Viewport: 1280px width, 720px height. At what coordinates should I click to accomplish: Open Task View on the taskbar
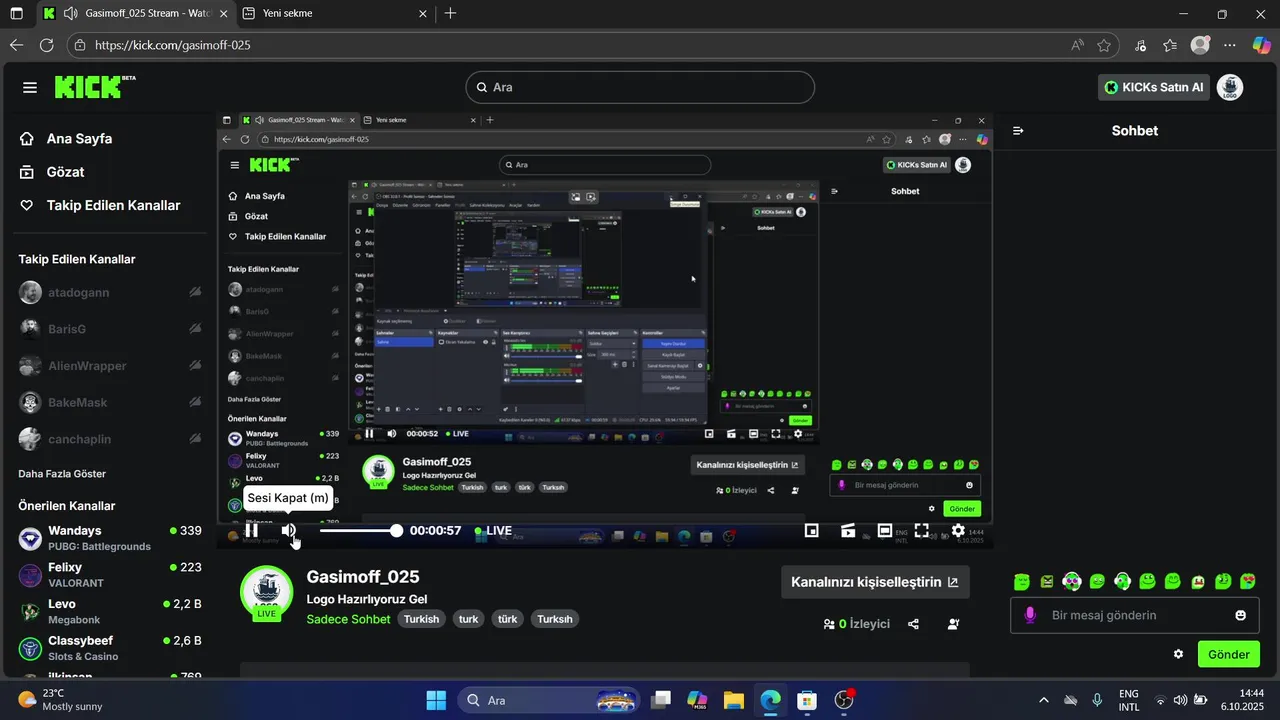[661, 700]
